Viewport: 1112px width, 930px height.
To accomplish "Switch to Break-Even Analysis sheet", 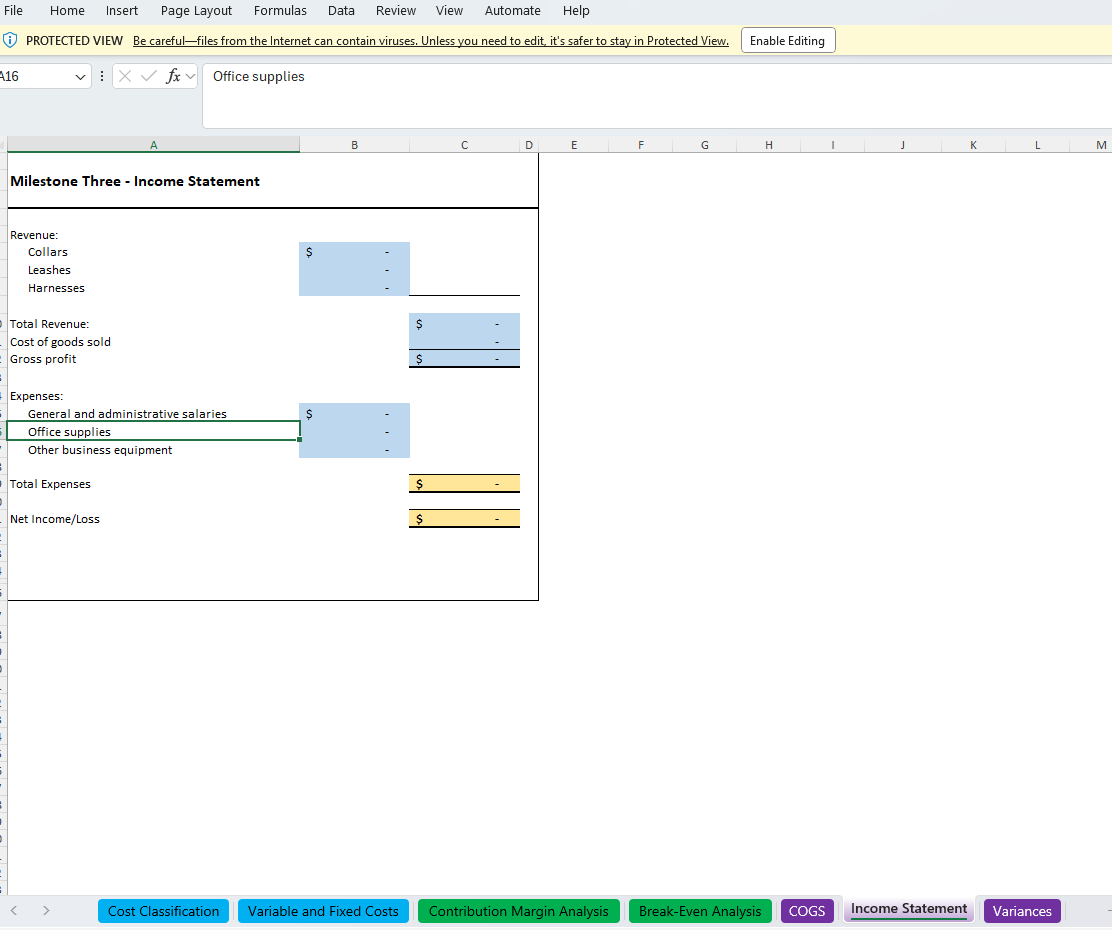I will coord(700,912).
